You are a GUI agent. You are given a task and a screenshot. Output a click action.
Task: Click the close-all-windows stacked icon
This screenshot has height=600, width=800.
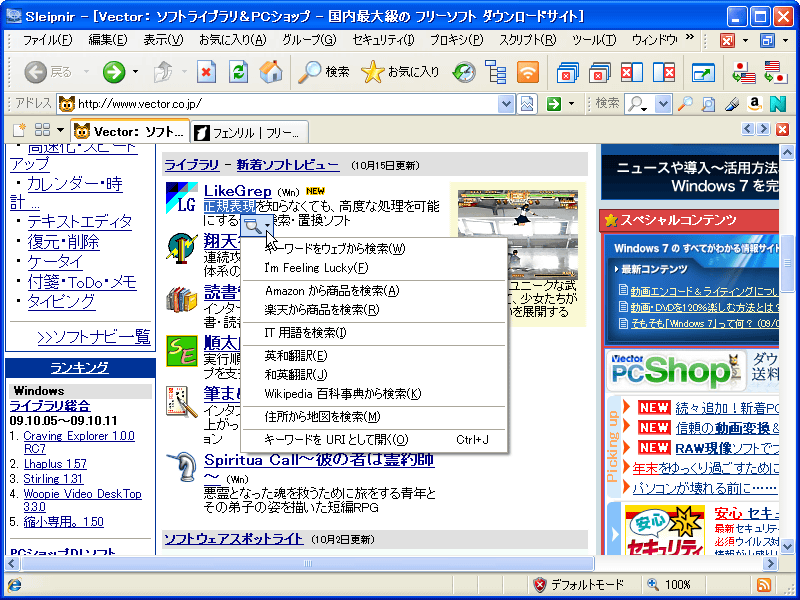567,72
